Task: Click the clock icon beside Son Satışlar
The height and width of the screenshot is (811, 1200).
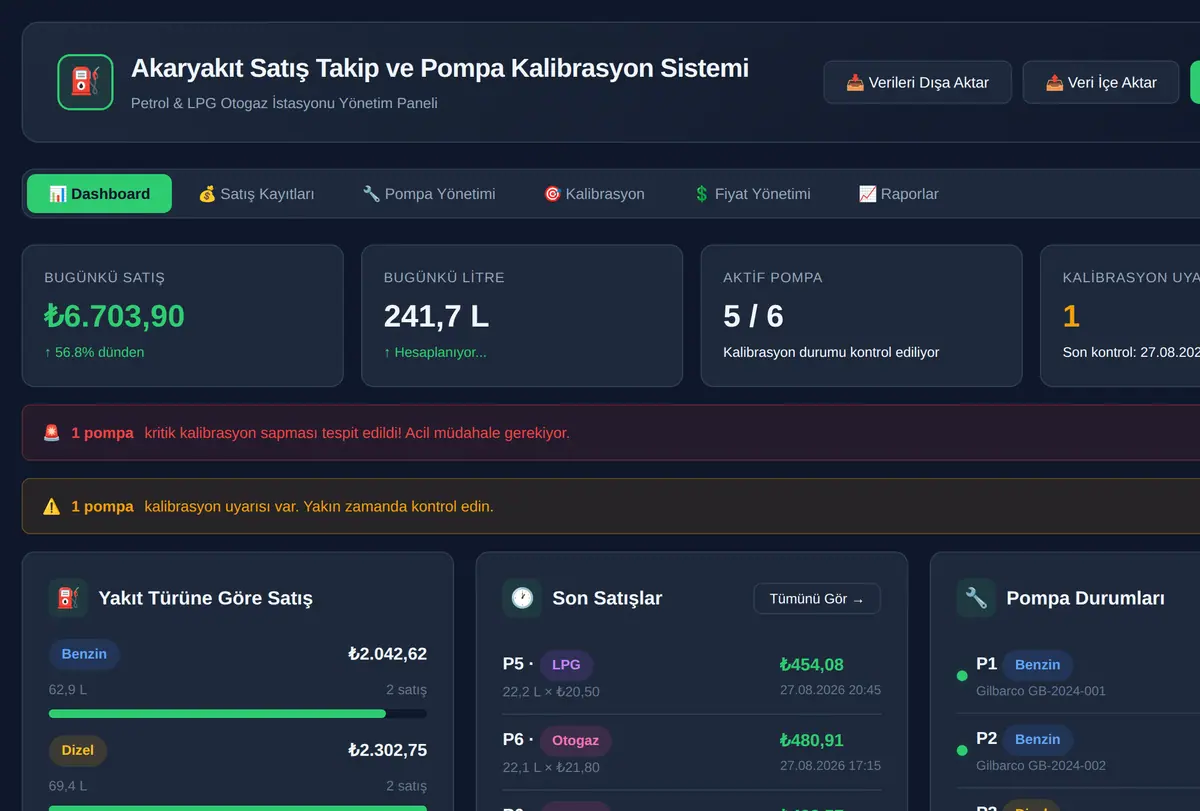Action: tap(522, 598)
